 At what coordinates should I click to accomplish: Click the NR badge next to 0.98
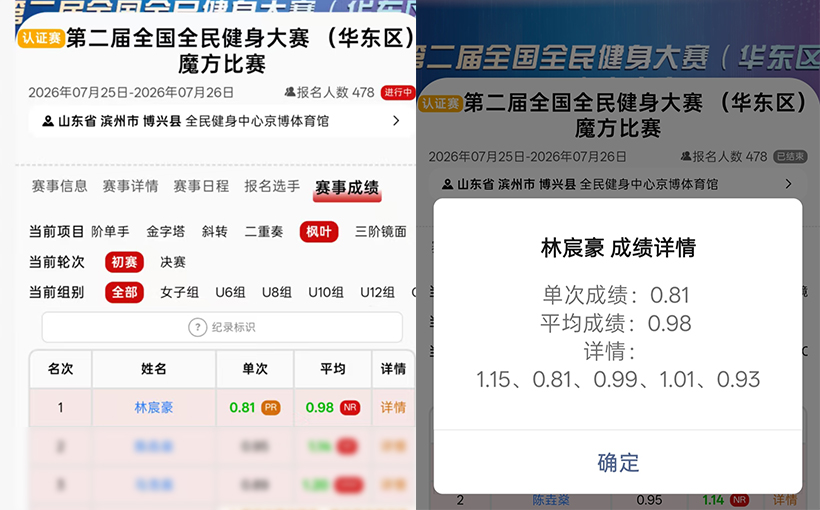click(350, 407)
